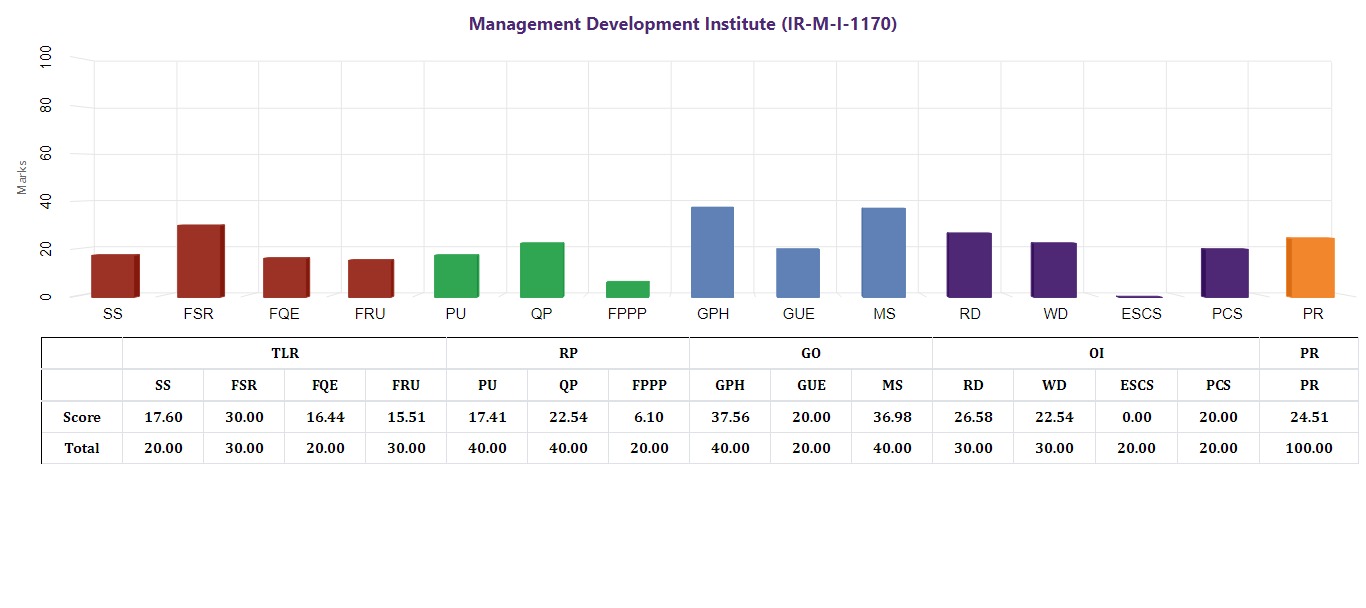Select the FPPP score value 6.10
The width and height of the screenshot is (1366, 608).
point(649,417)
